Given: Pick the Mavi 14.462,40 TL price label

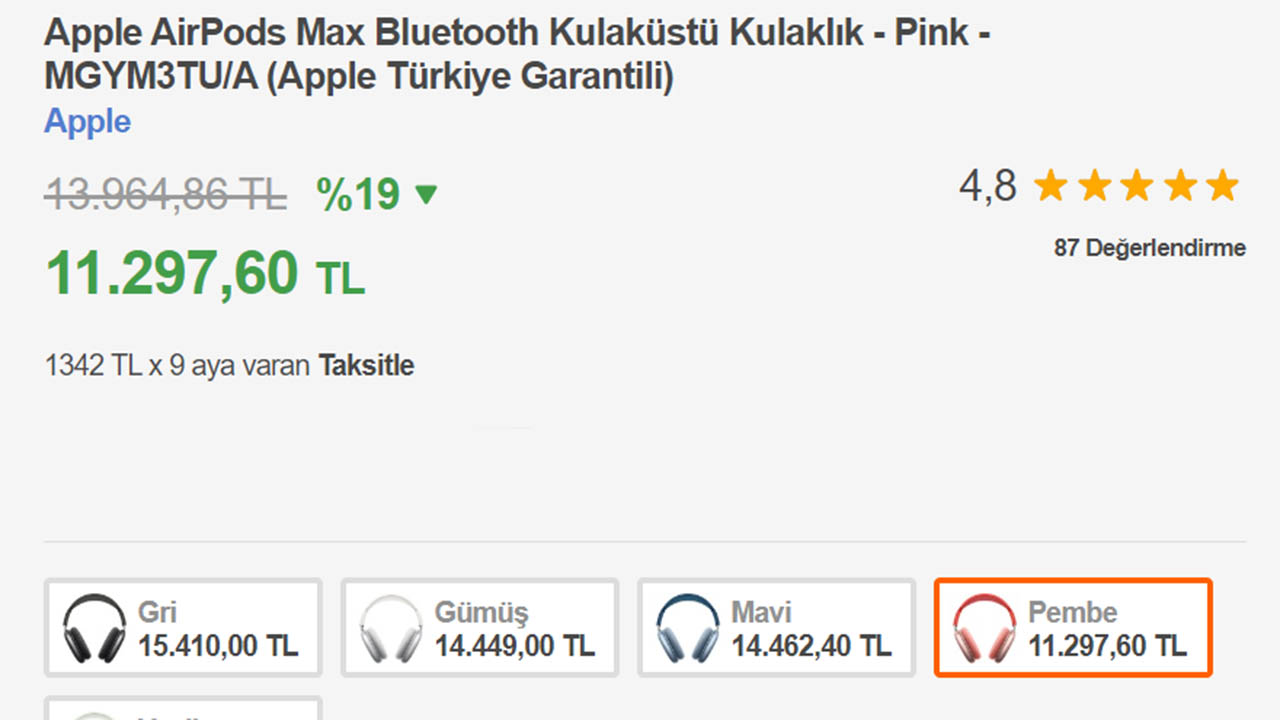Looking at the screenshot, I should click(x=811, y=645).
